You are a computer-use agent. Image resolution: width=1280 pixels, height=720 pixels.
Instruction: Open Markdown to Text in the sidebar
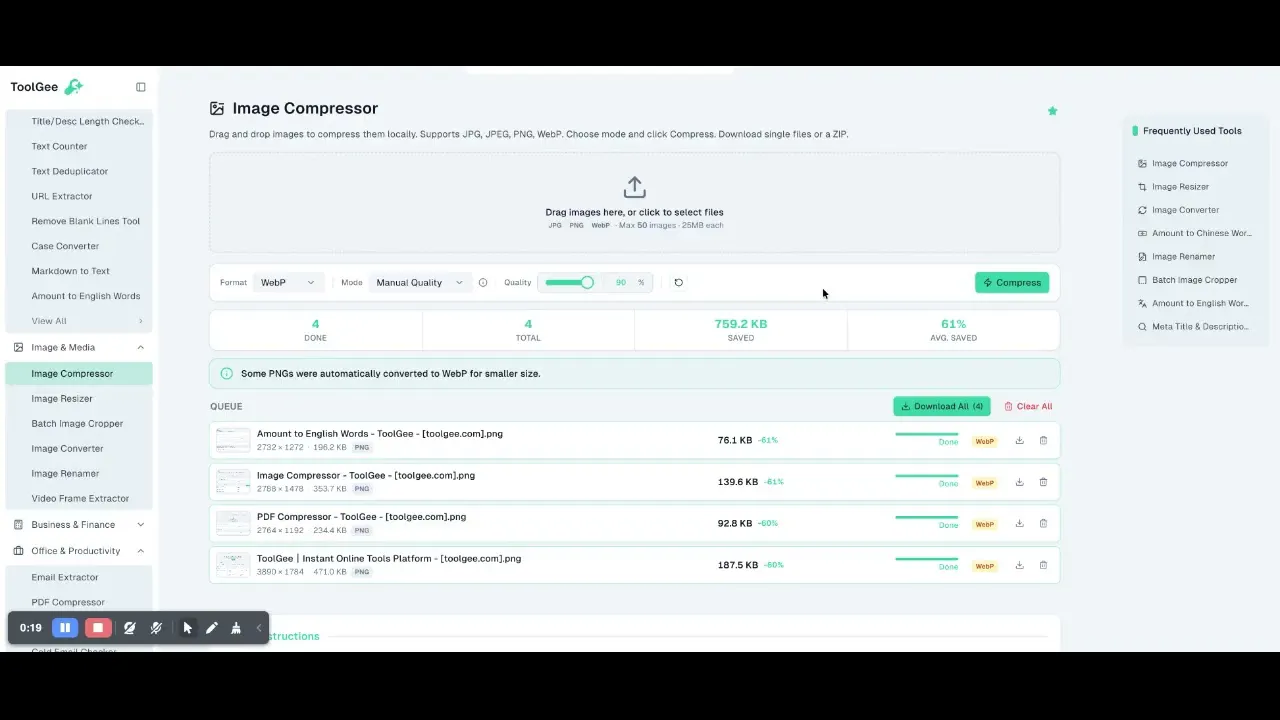(x=79, y=271)
